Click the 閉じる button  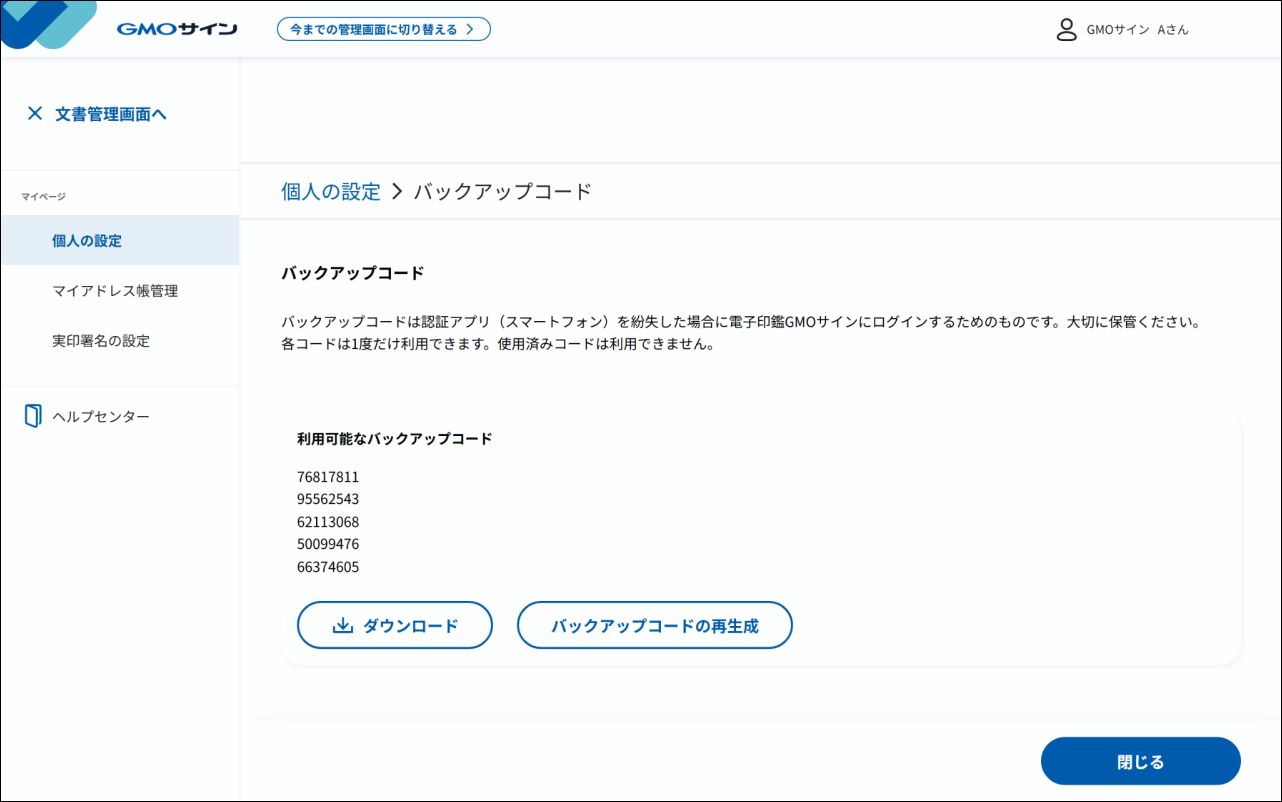tap(1141, 761)
